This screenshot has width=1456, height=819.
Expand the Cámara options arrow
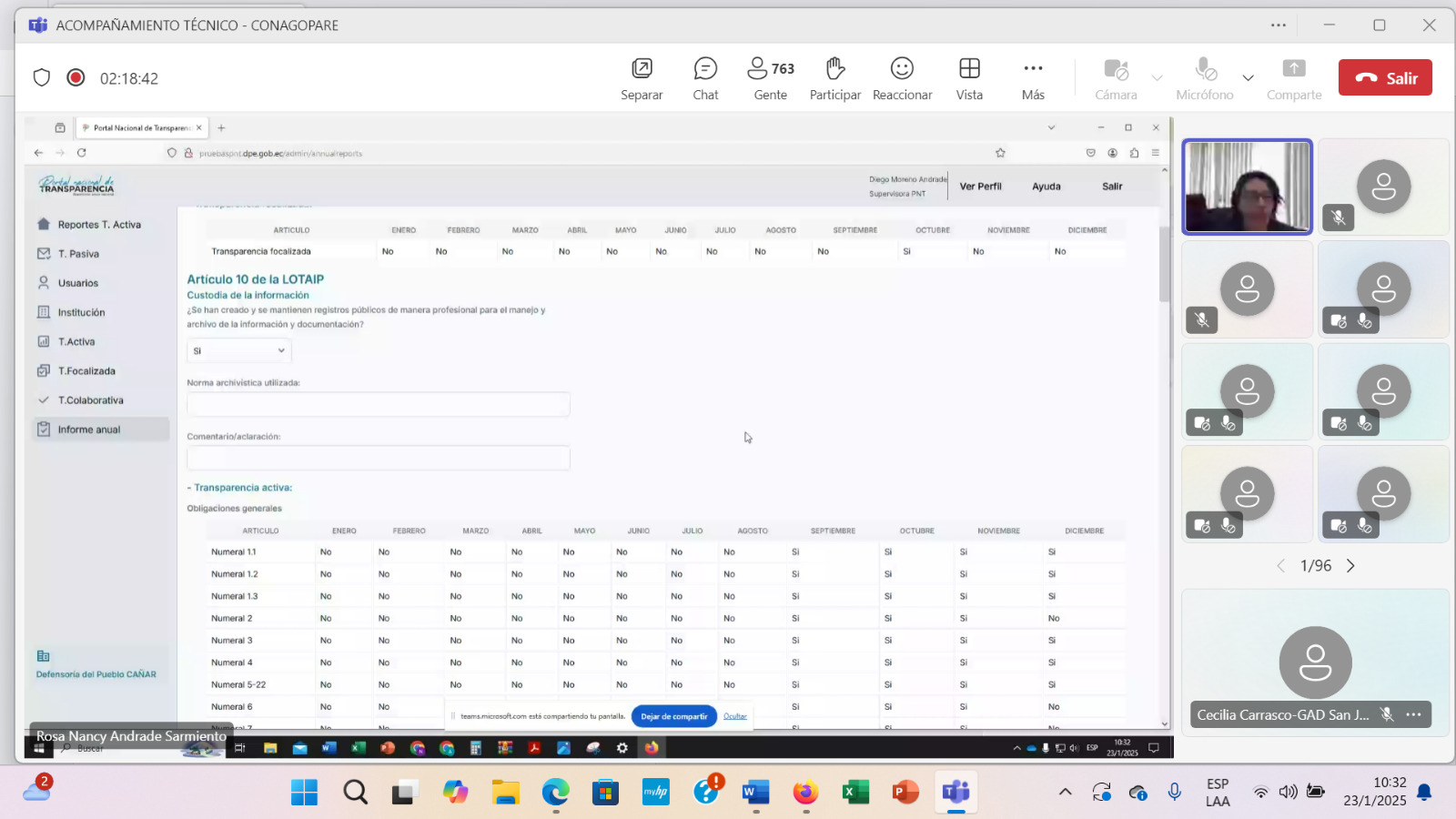pyautogui.click(x=1157, y=78)
